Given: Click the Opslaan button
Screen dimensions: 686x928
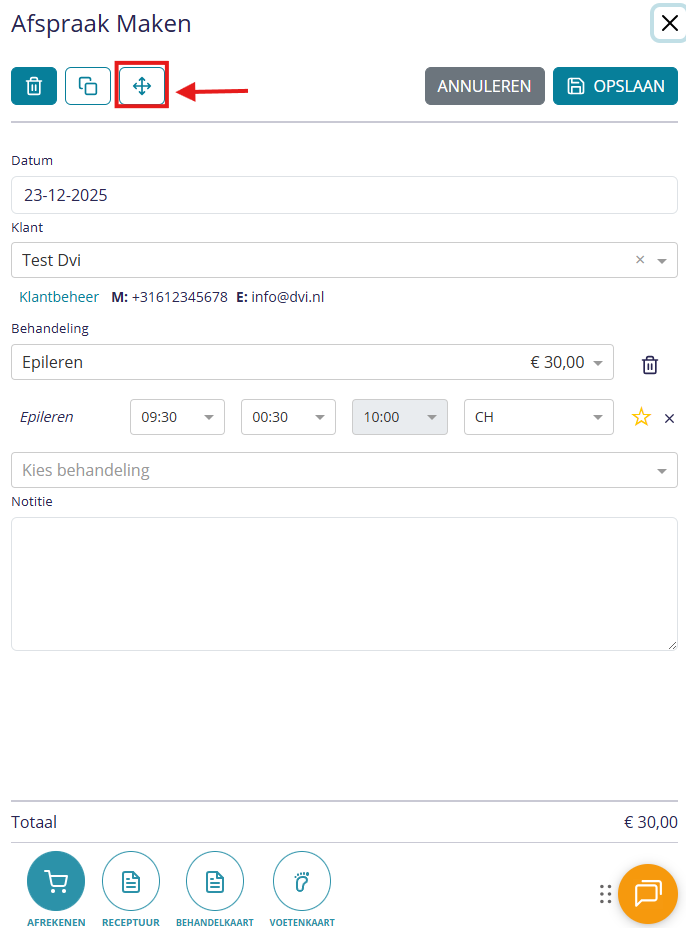Looking at the screenshot, I should 615,86.
